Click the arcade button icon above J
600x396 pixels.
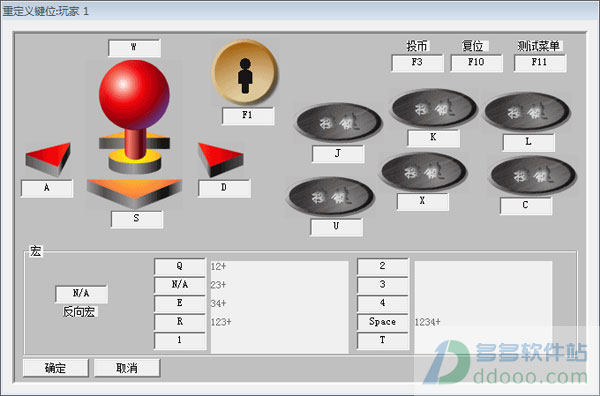click(339, 123)
